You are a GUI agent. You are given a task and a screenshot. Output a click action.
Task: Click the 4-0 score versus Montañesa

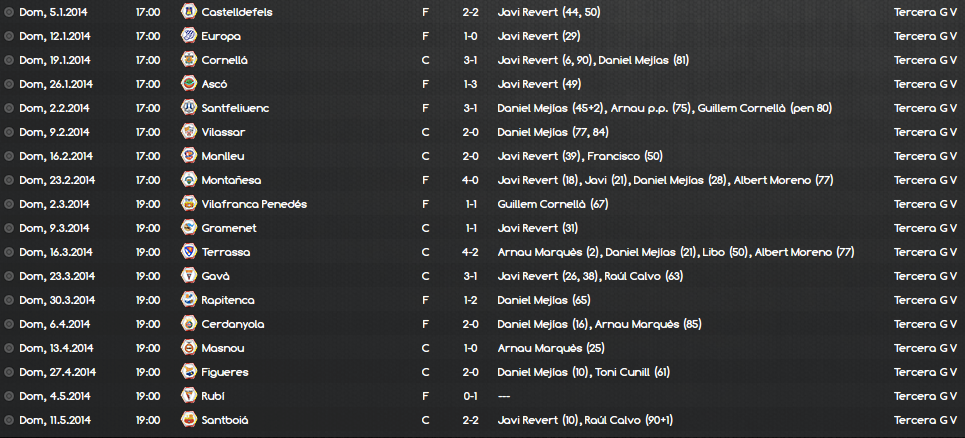coord(470,180)
